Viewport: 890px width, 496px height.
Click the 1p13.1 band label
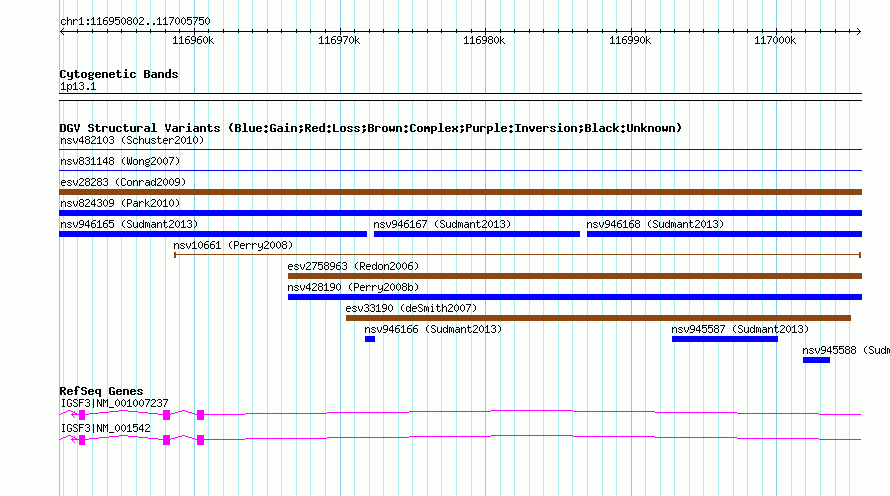tap(78, 86)
